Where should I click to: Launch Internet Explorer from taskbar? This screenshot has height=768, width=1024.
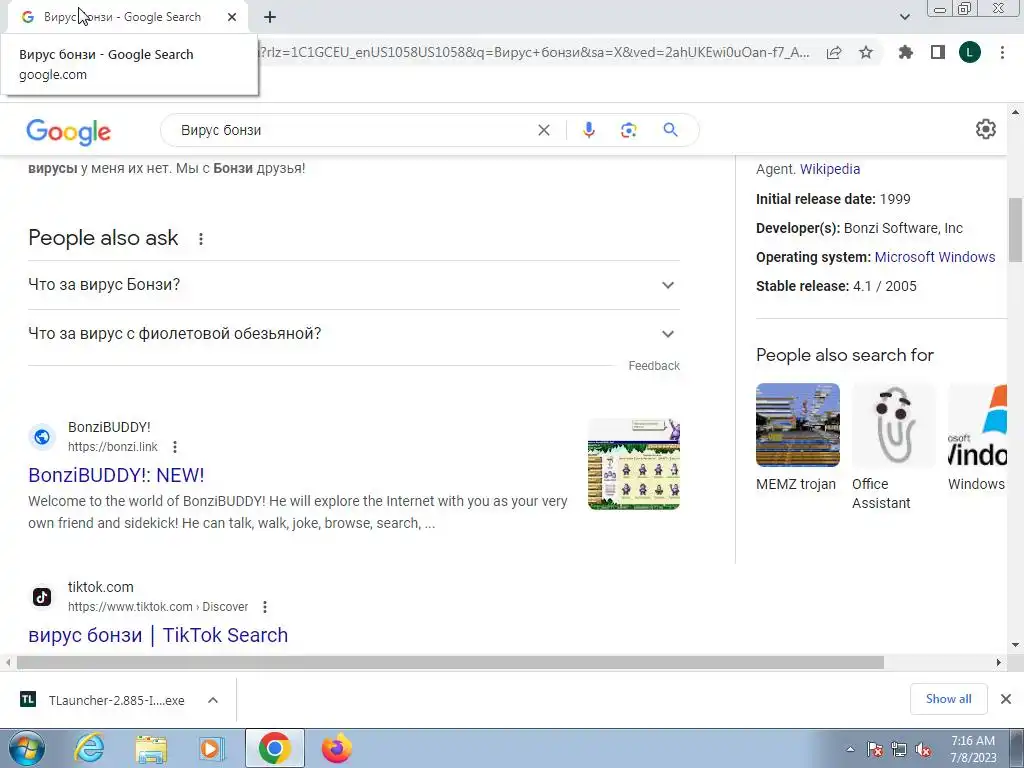pos(89,748)
